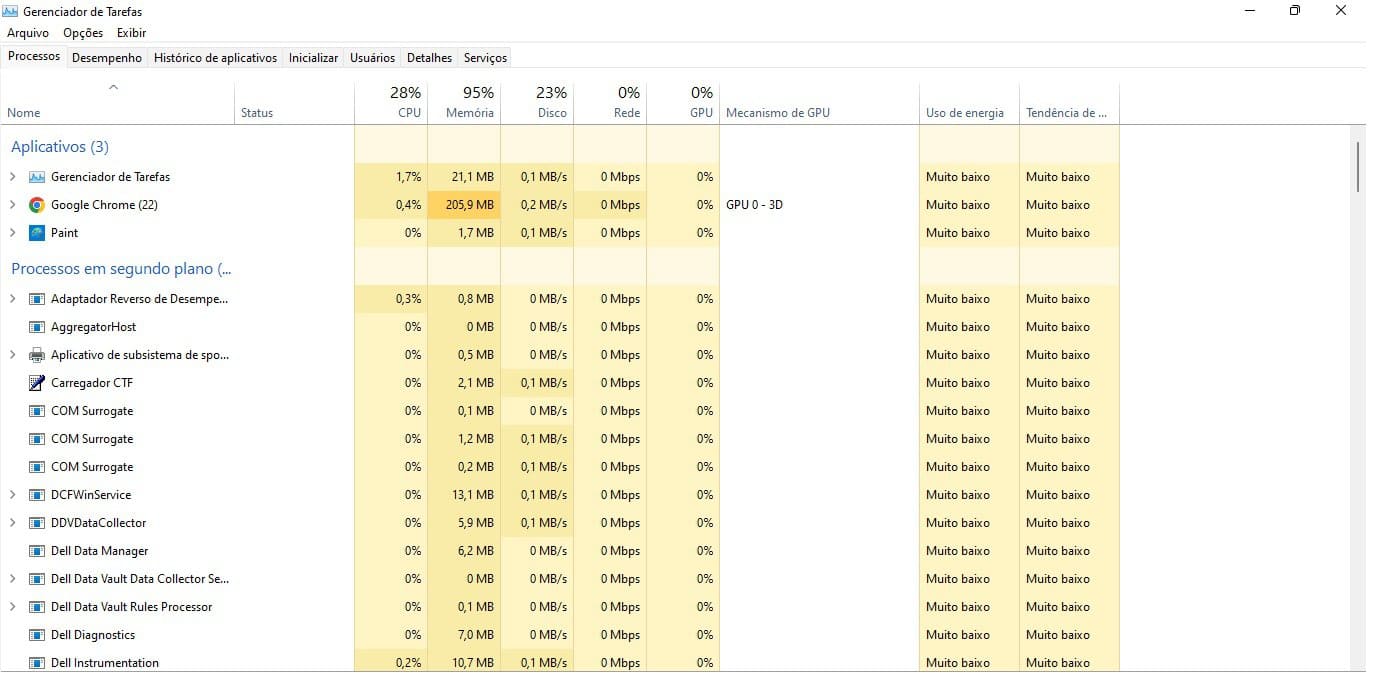Click the printer icon for Aplicativo de subsistema
Image resolution: width=1374 pixels, height=678 pixels.
point(37,355)
